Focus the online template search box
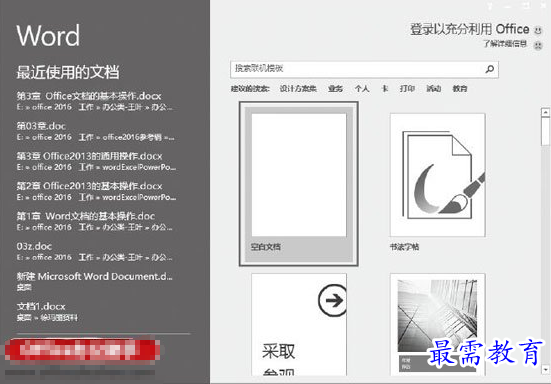 tap(364, 69)
